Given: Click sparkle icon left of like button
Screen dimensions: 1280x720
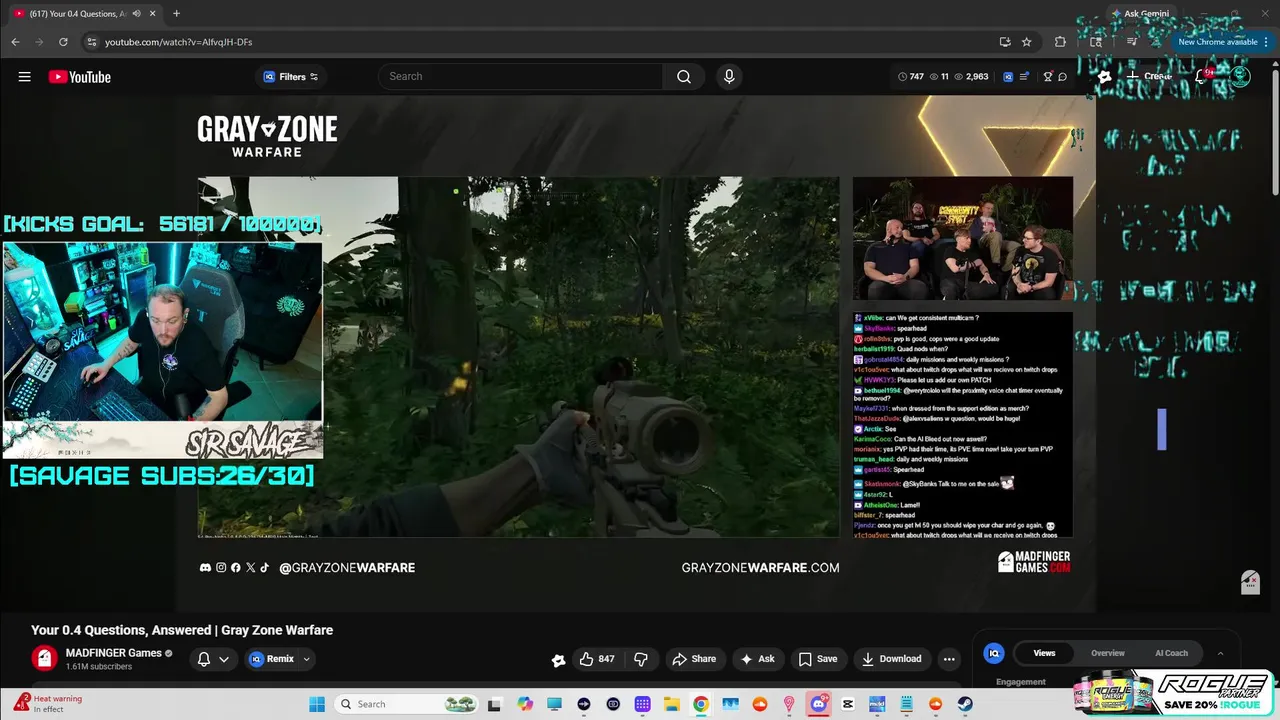Looking at the screenshot, I should pos(558,660).
